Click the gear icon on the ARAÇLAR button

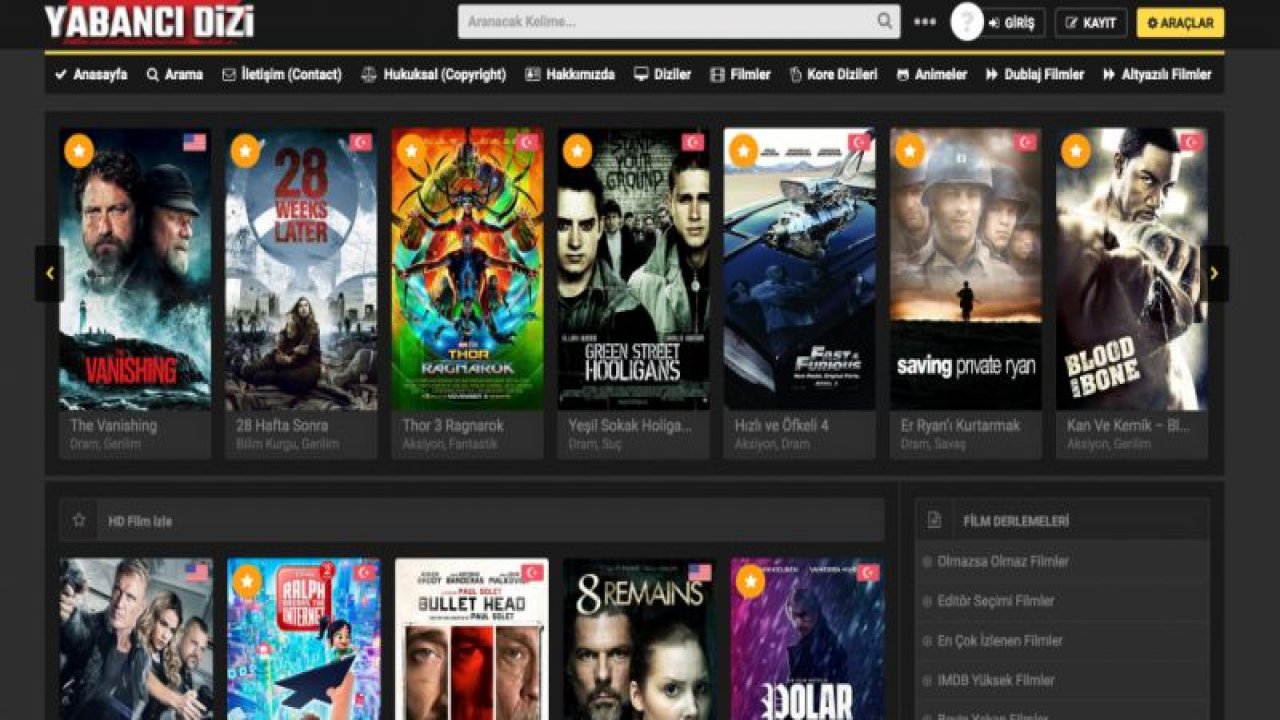1154,19
